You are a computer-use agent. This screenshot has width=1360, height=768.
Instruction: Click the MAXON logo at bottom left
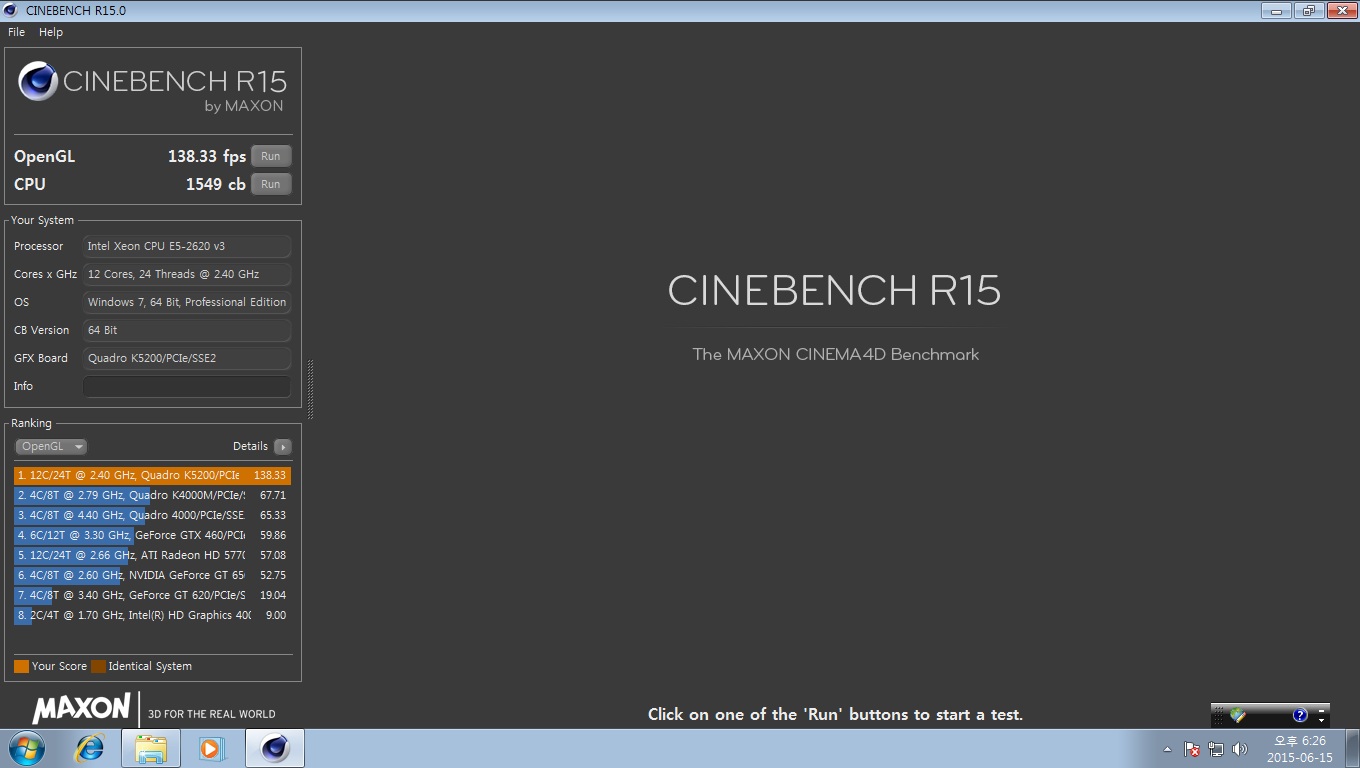click(x=81, y=708)
